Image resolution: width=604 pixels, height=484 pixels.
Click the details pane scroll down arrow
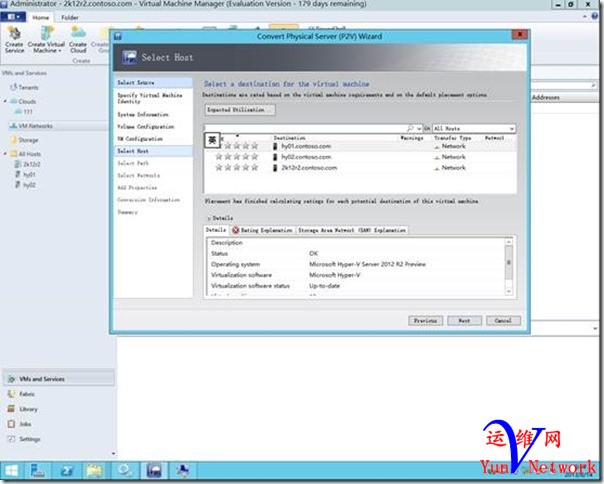[508, 291]
